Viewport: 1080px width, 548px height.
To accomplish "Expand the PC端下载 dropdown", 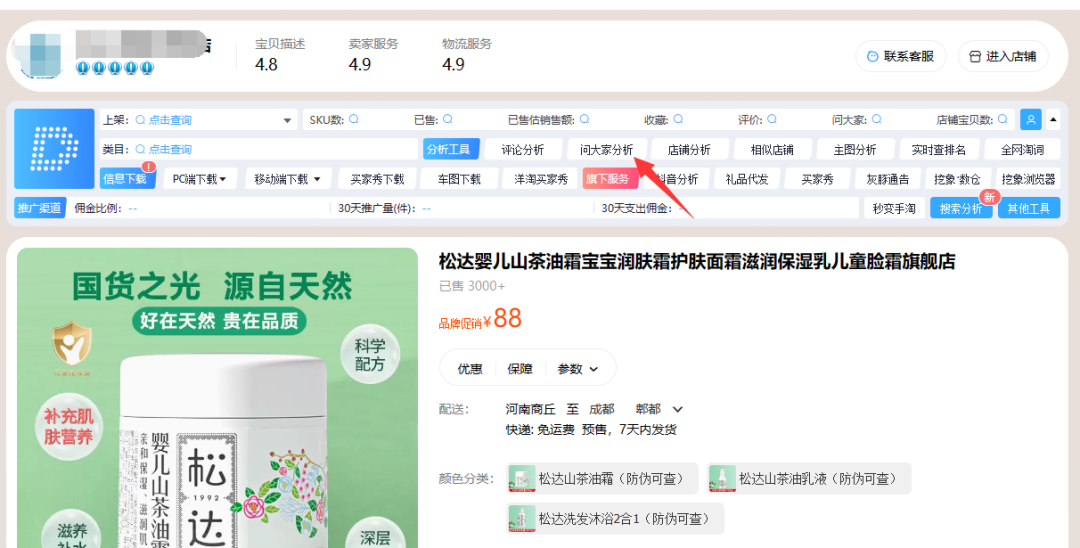I will click(200, 179).
